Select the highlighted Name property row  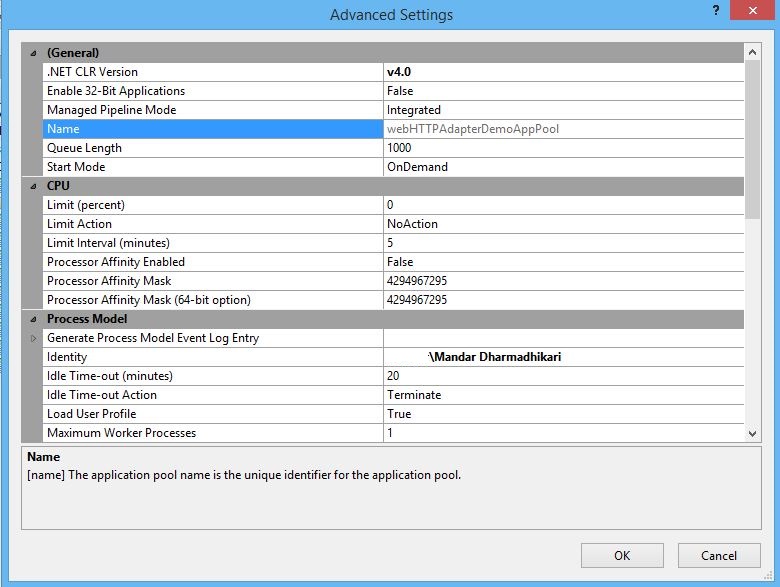pos(213,129)
